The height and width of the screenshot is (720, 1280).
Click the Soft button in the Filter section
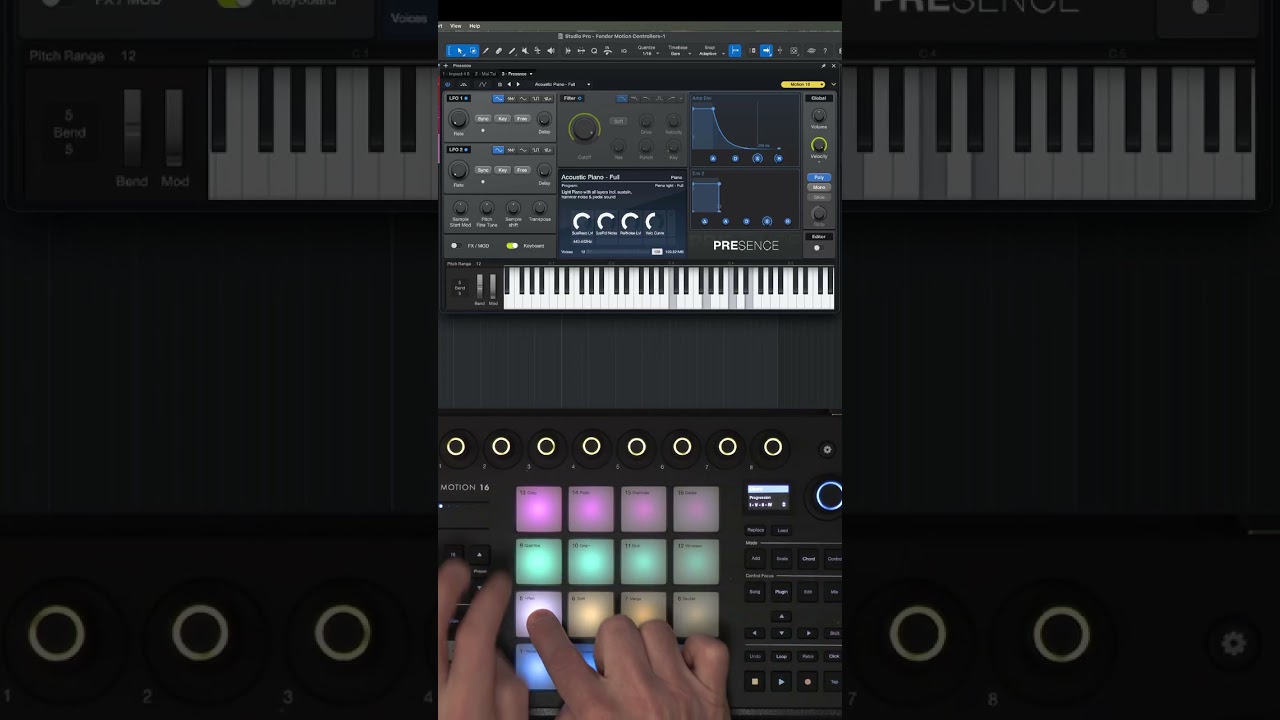point(619,120)
